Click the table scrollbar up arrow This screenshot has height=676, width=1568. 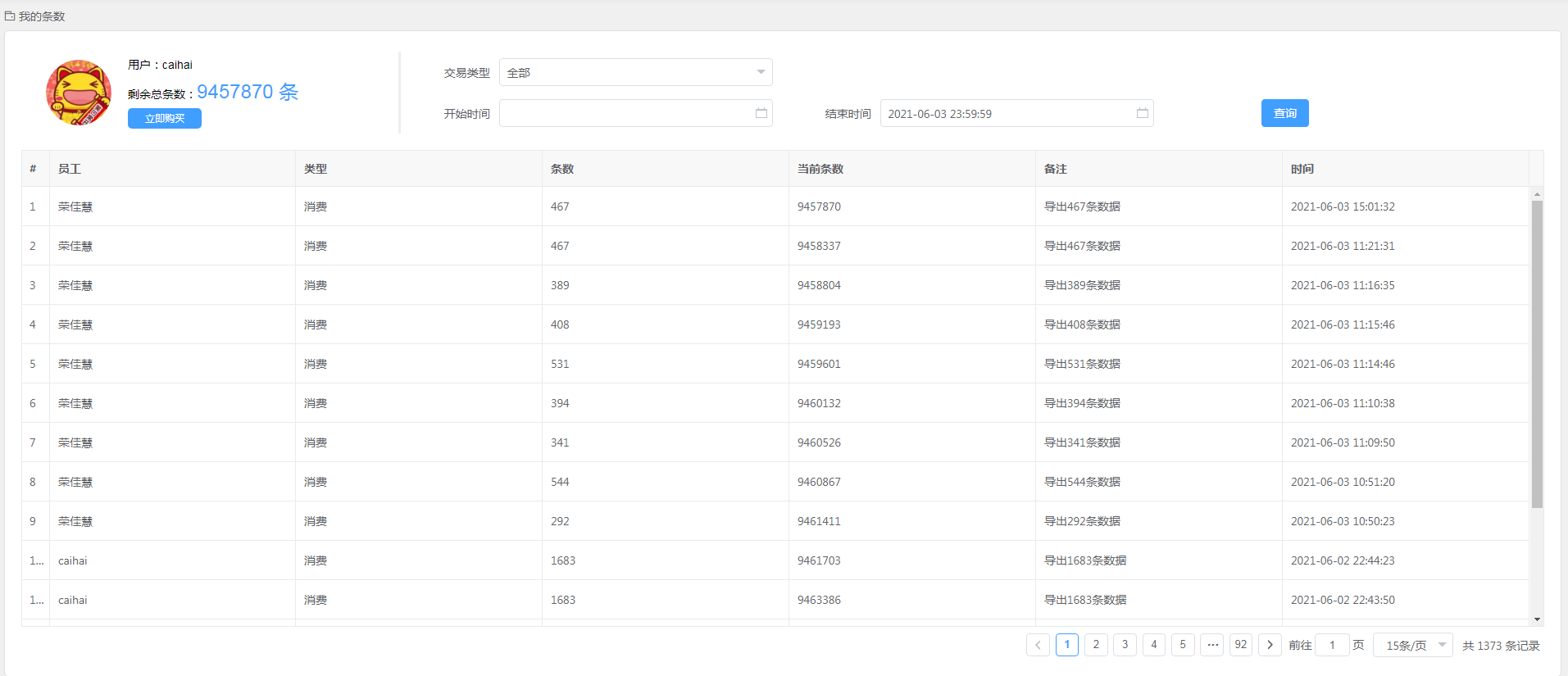(x=1537, y=194)
